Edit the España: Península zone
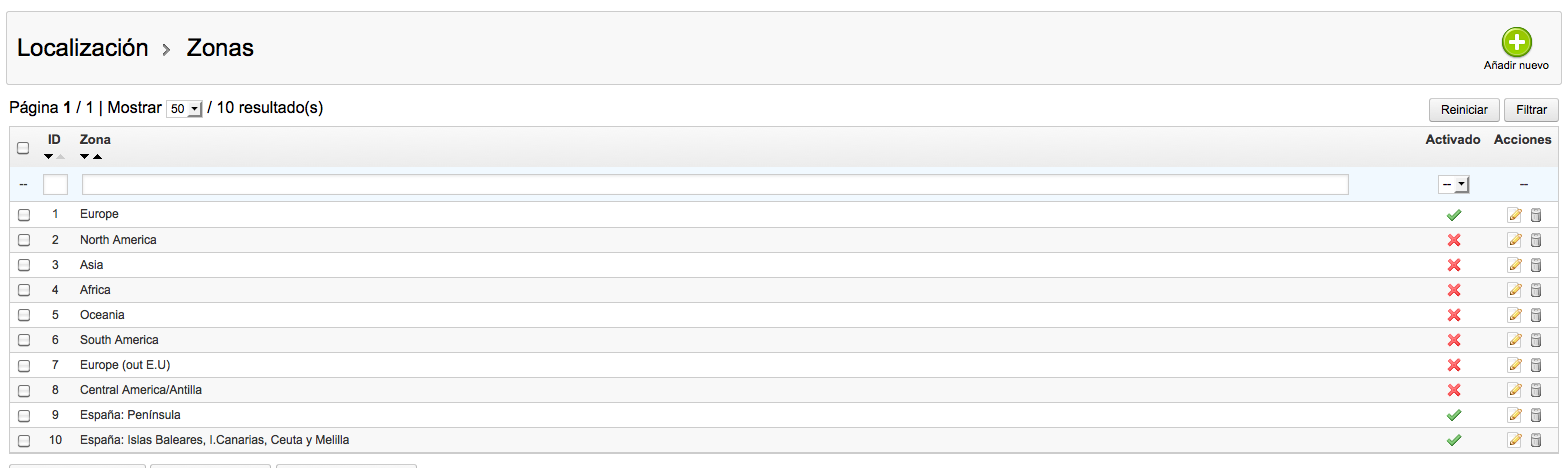 (x=1514, y=415)
